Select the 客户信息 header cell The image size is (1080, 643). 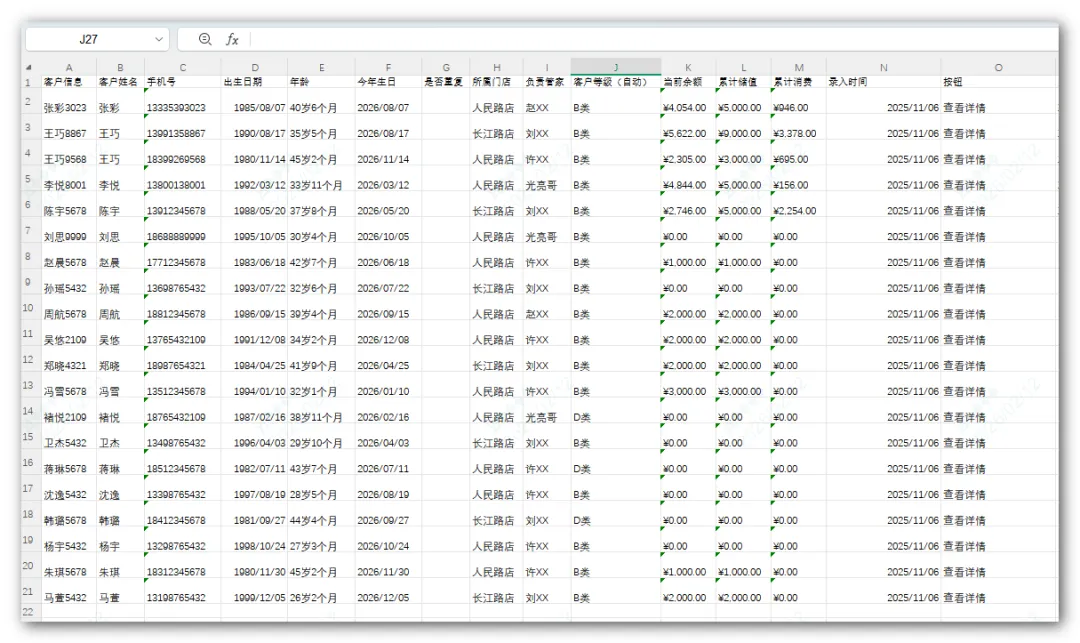(69, 82)
